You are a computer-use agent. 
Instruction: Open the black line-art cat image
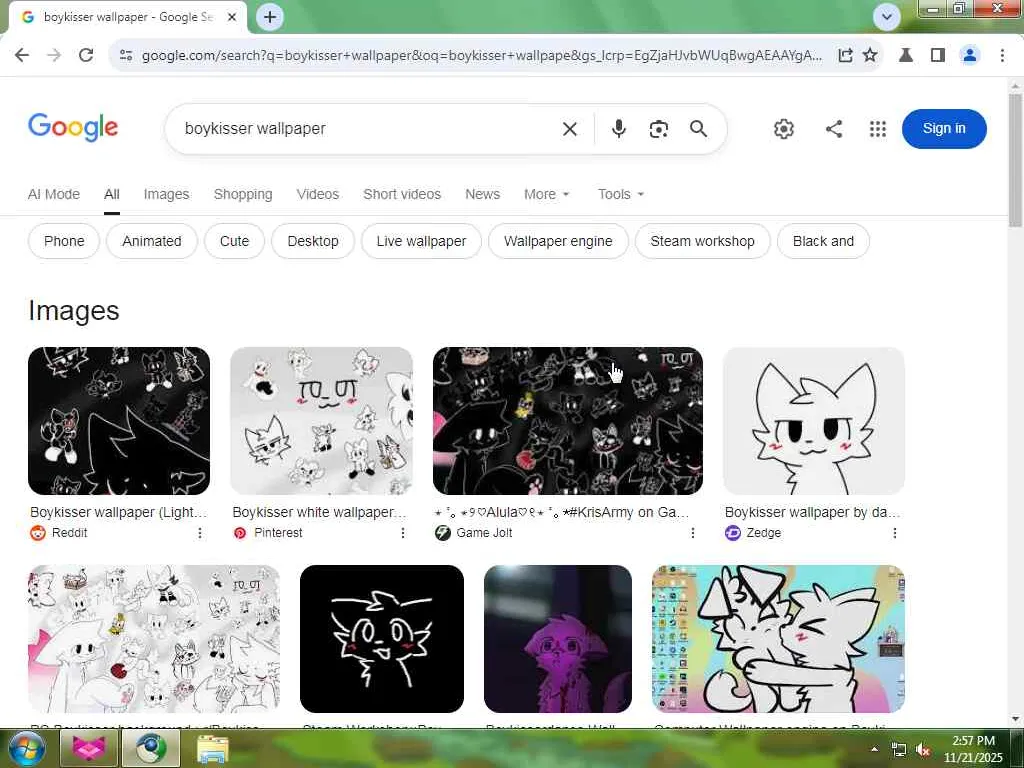(381, 639)
